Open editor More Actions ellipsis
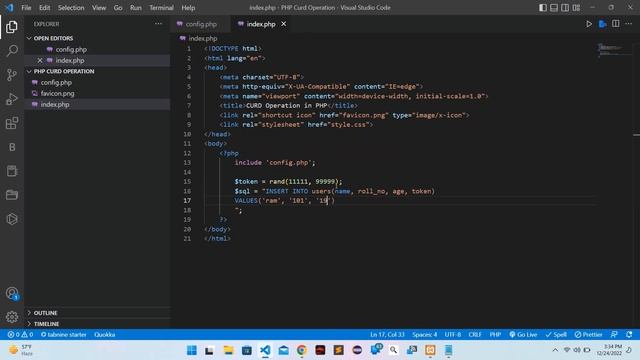Image resolution: width=640 pixels, height=360 pixels. pos(629,24)
